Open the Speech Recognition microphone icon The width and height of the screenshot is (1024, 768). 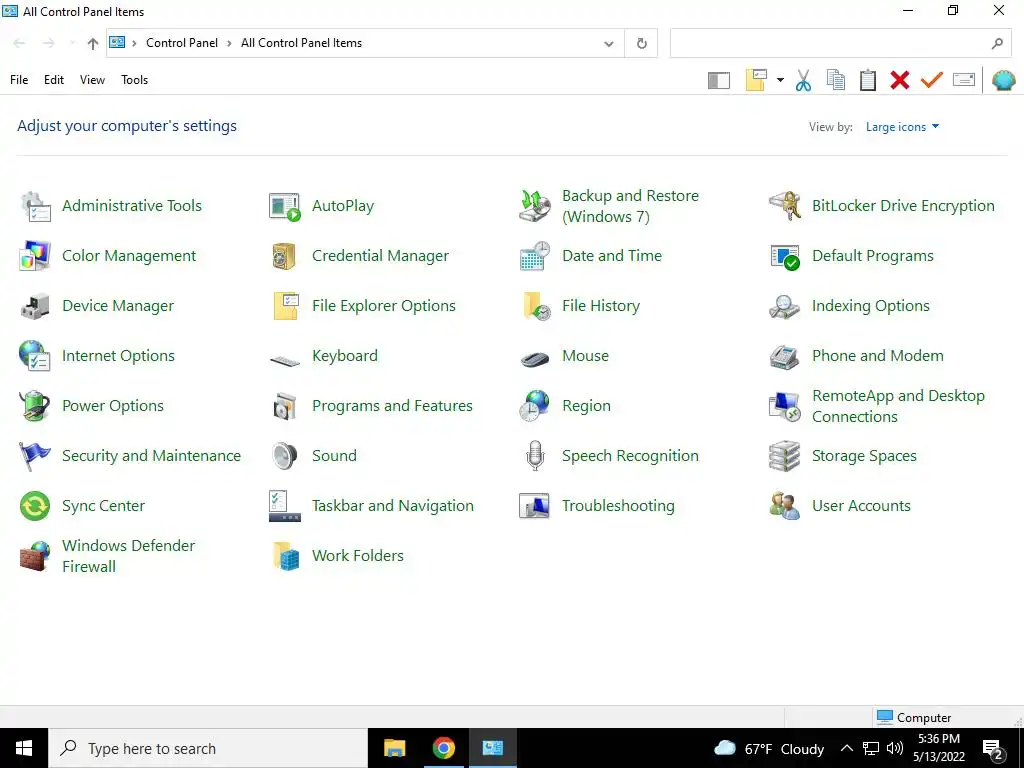coord(535,456)
